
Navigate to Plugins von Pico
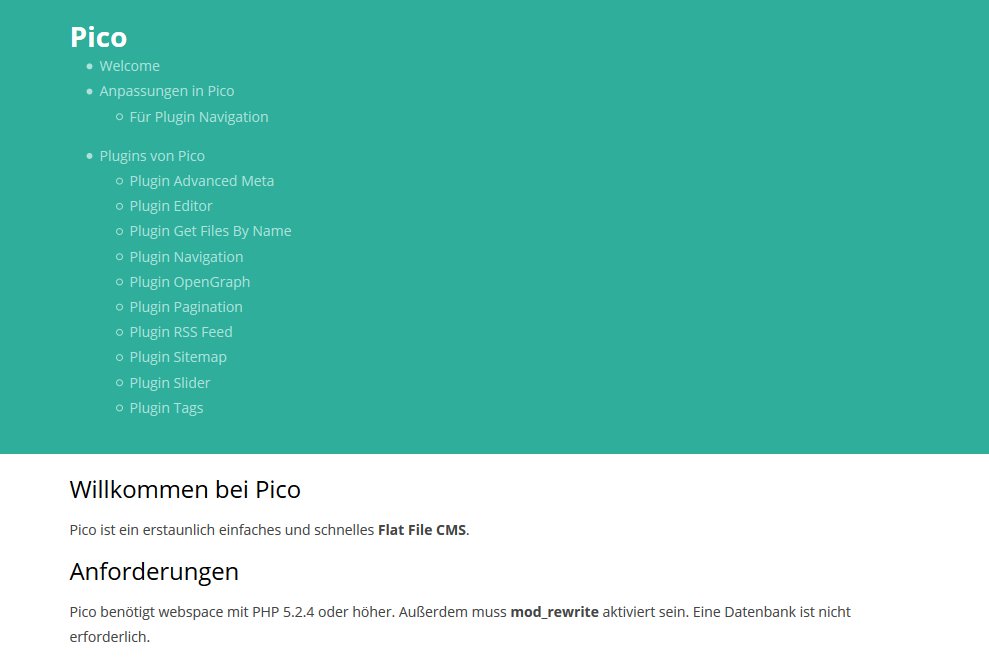coord(152,156)
